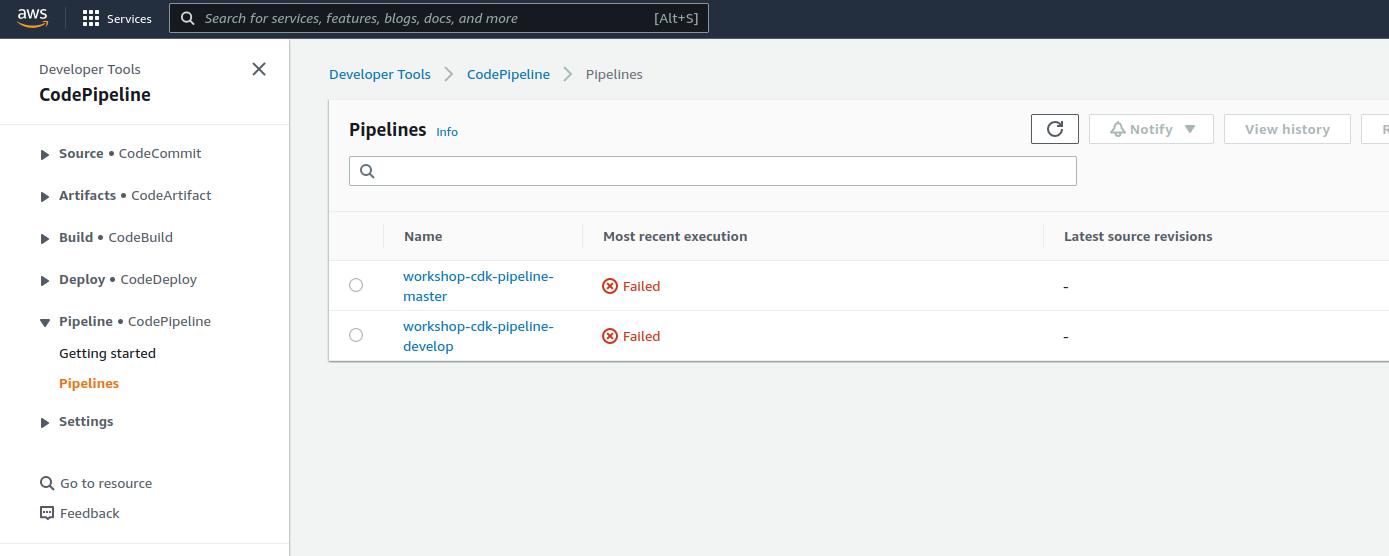Refresh the pipelines list
This screenshot has width=1389, height=556.
click(1054, 129)
